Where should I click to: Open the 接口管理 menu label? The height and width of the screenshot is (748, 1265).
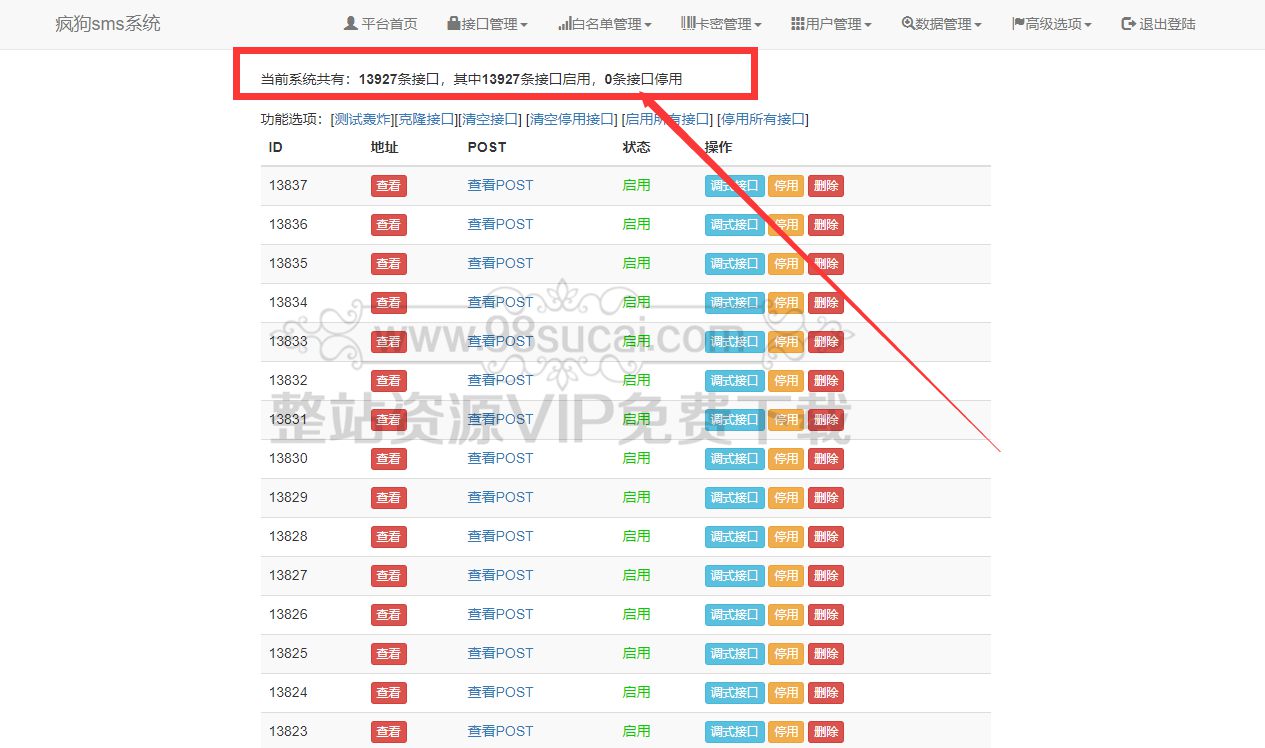point(490,24)
